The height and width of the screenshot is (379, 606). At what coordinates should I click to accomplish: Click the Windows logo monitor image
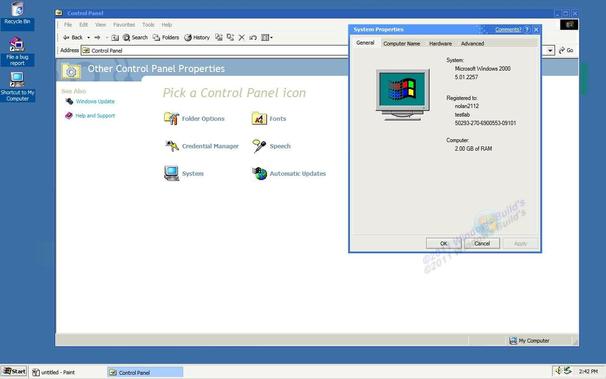[403, 95]
